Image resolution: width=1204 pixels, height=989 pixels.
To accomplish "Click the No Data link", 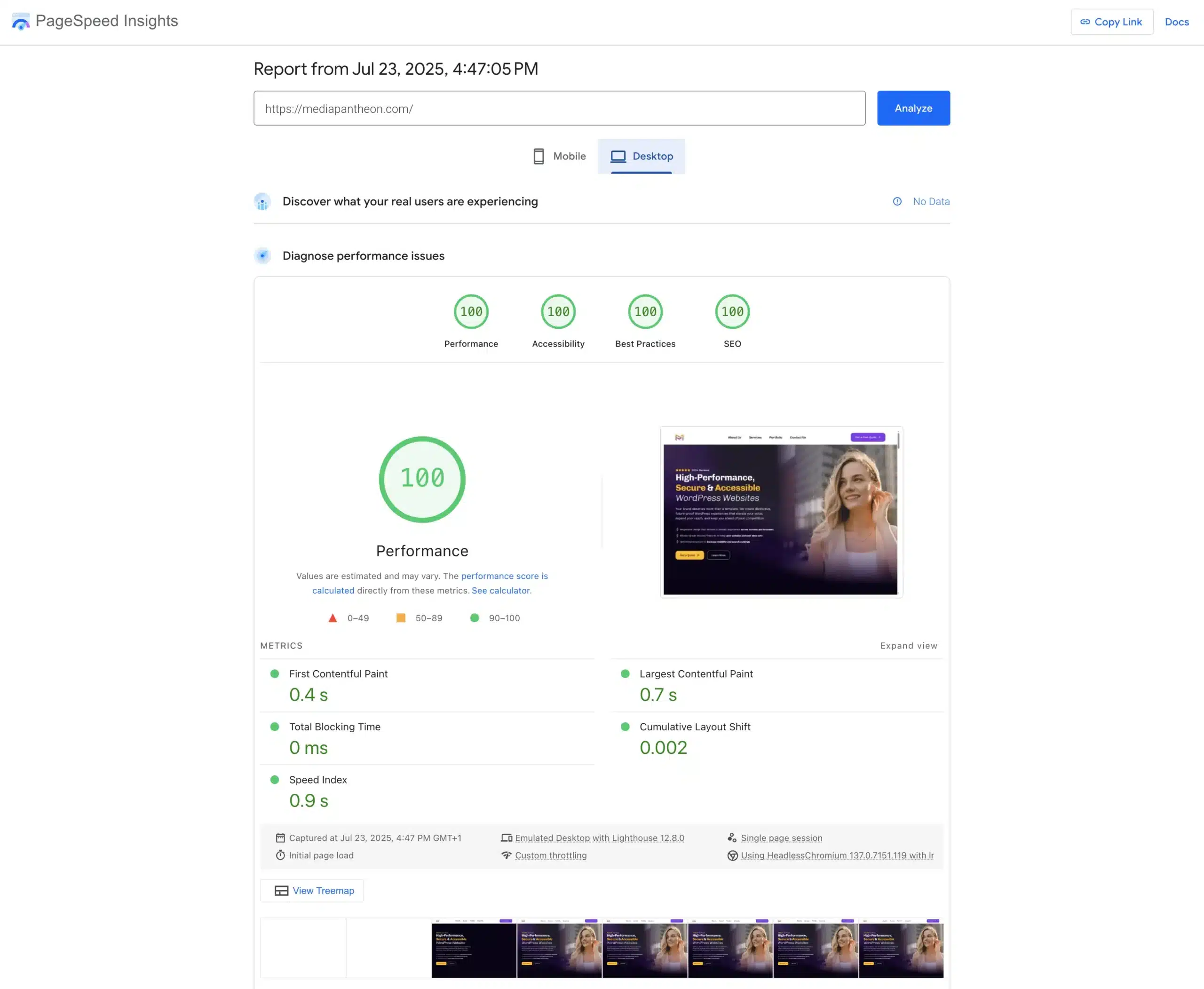I will 931,201.
